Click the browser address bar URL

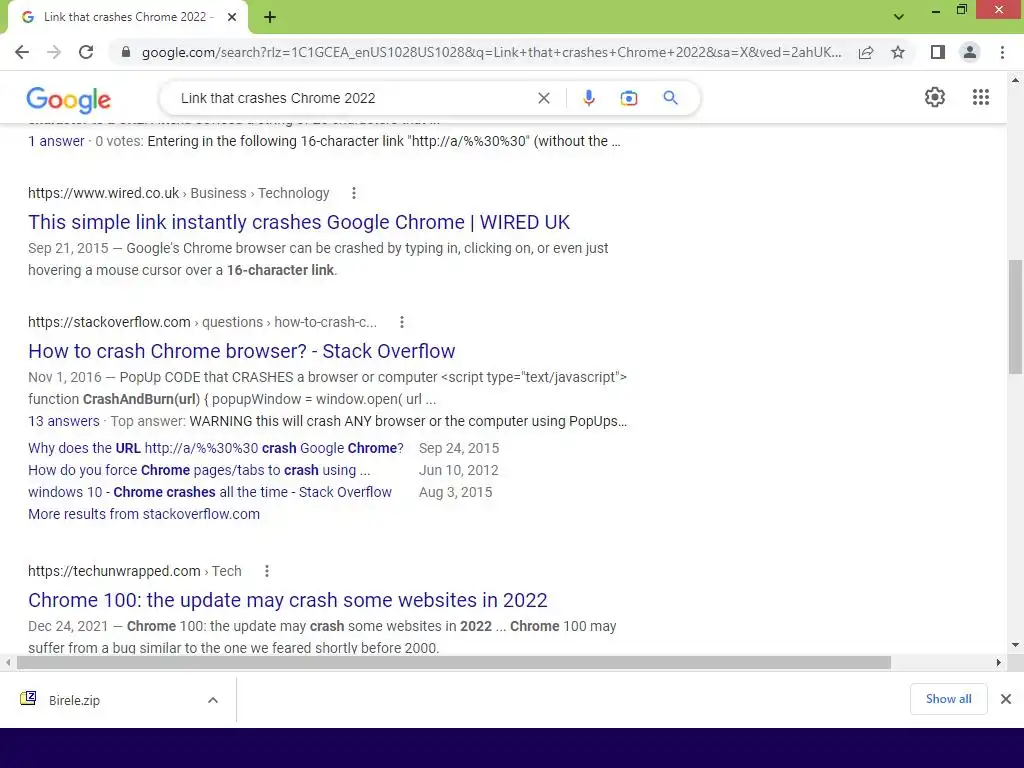pyautogui.click(x=491, y=52)
